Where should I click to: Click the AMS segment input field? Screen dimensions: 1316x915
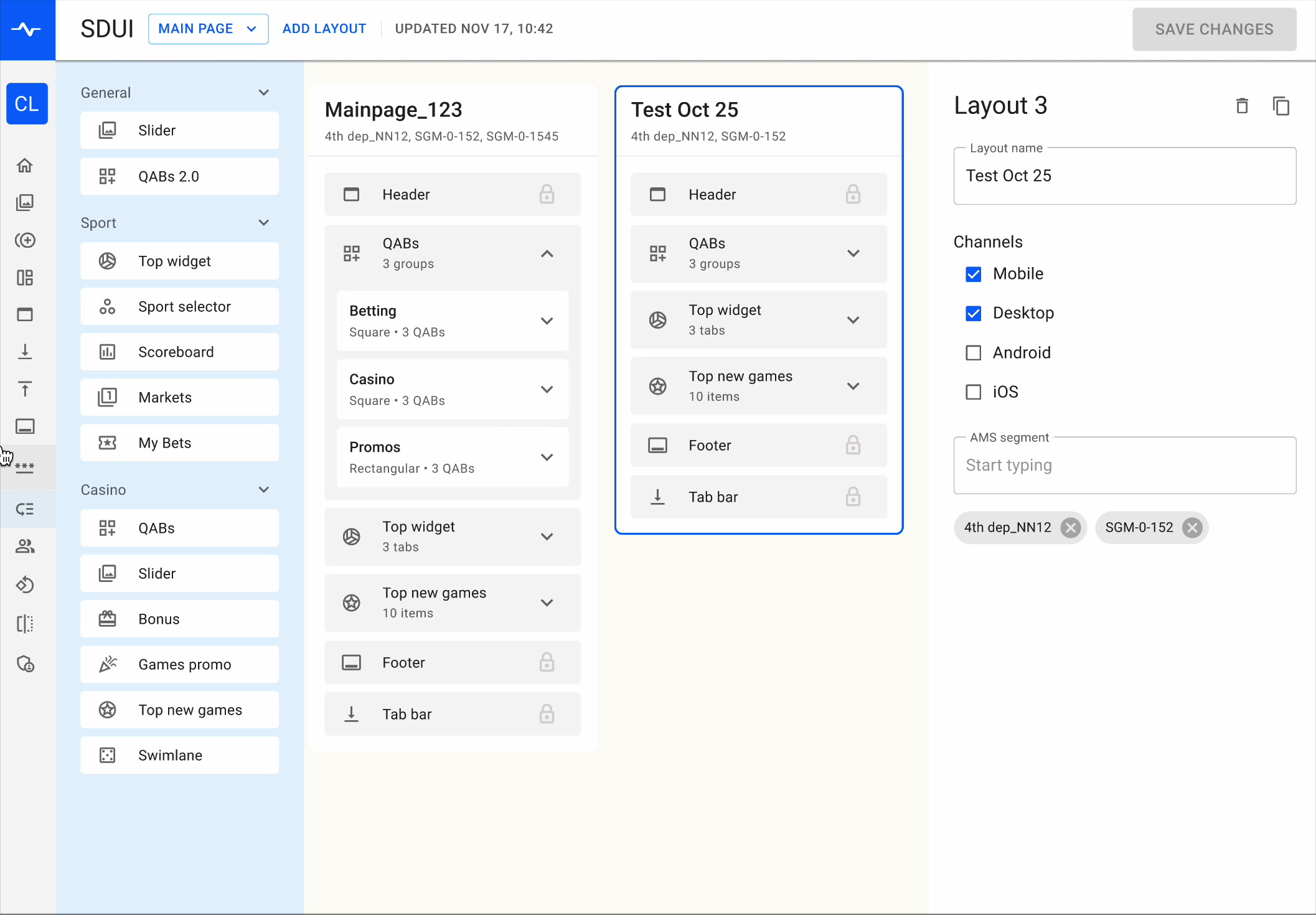[1124, 466]
